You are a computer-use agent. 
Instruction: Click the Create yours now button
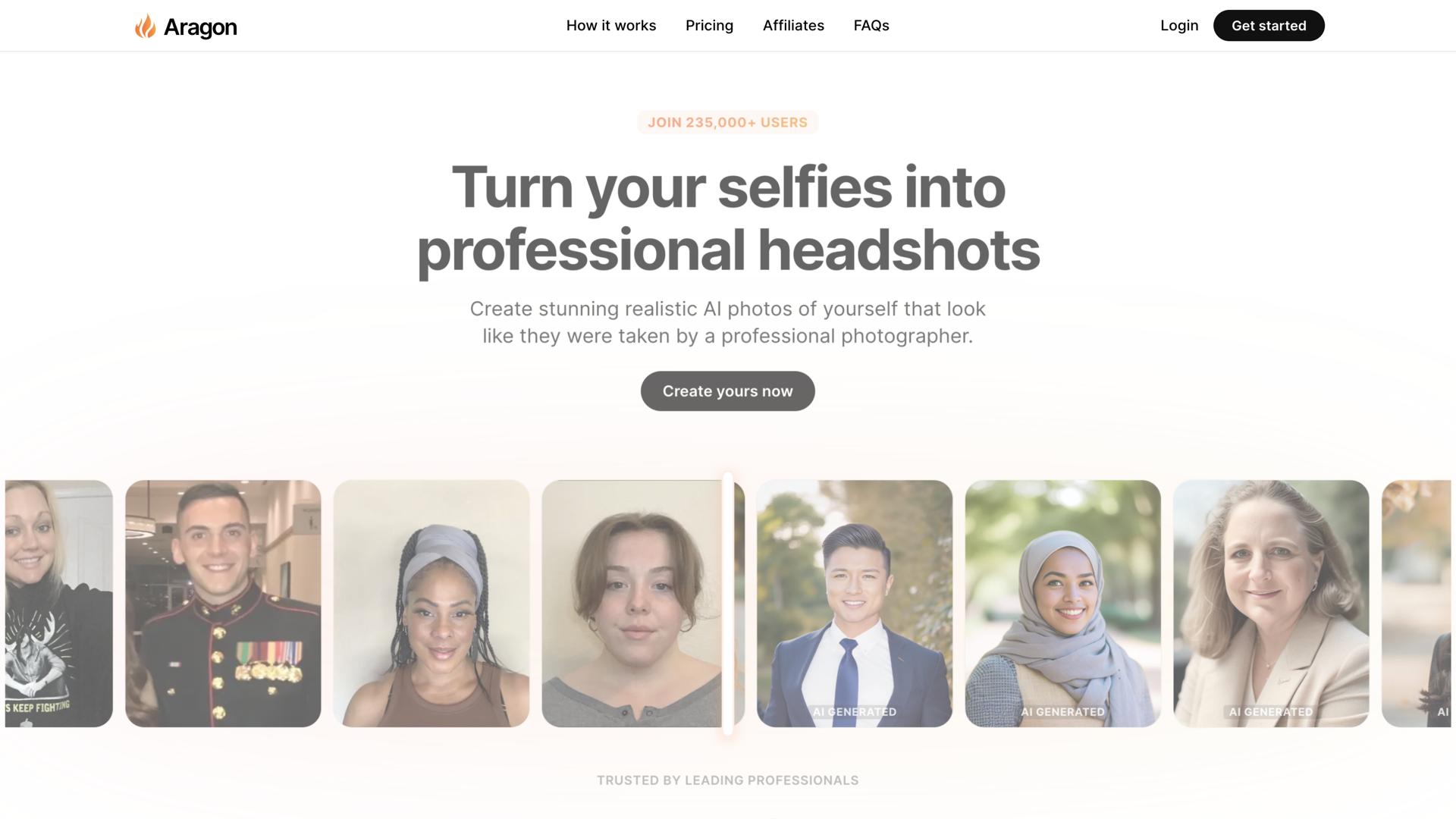727,391
